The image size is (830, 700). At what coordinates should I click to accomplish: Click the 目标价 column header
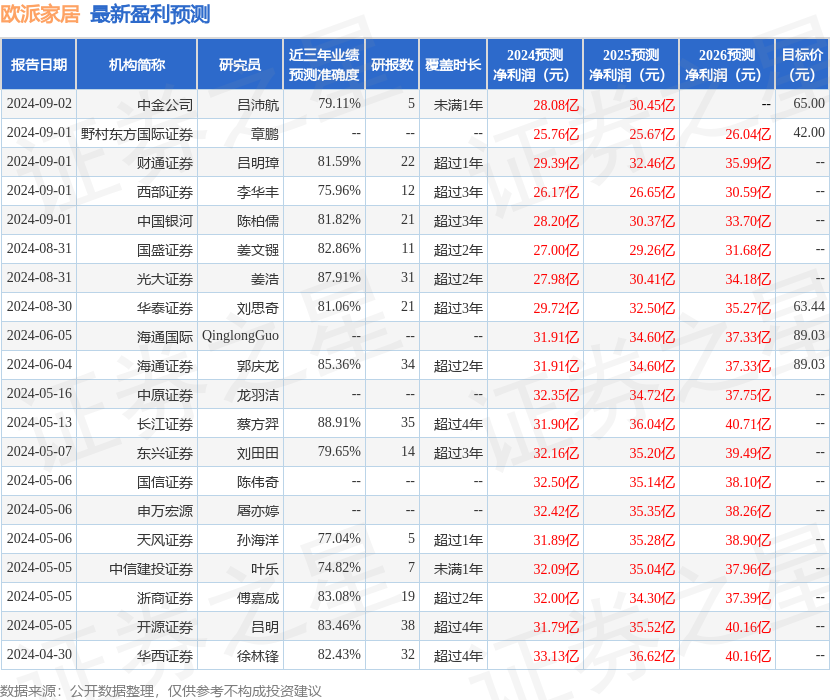point(802,65)
